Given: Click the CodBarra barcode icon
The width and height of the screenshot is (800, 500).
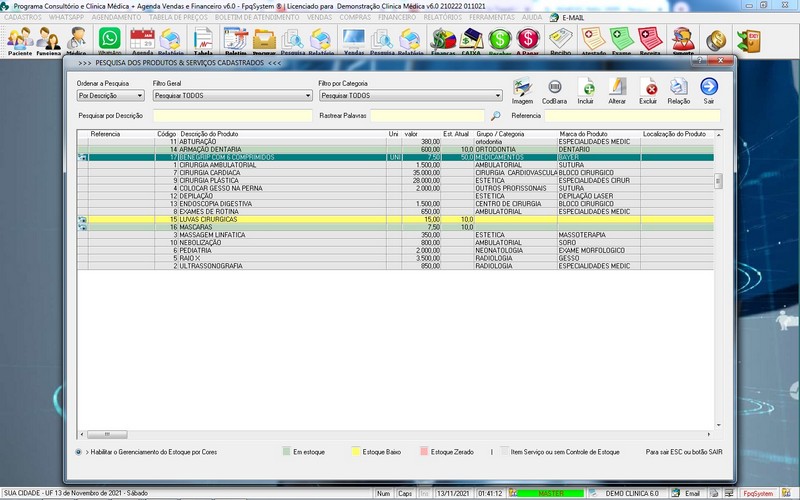Looking at the screenshot, I should click(x=554, y=91).
